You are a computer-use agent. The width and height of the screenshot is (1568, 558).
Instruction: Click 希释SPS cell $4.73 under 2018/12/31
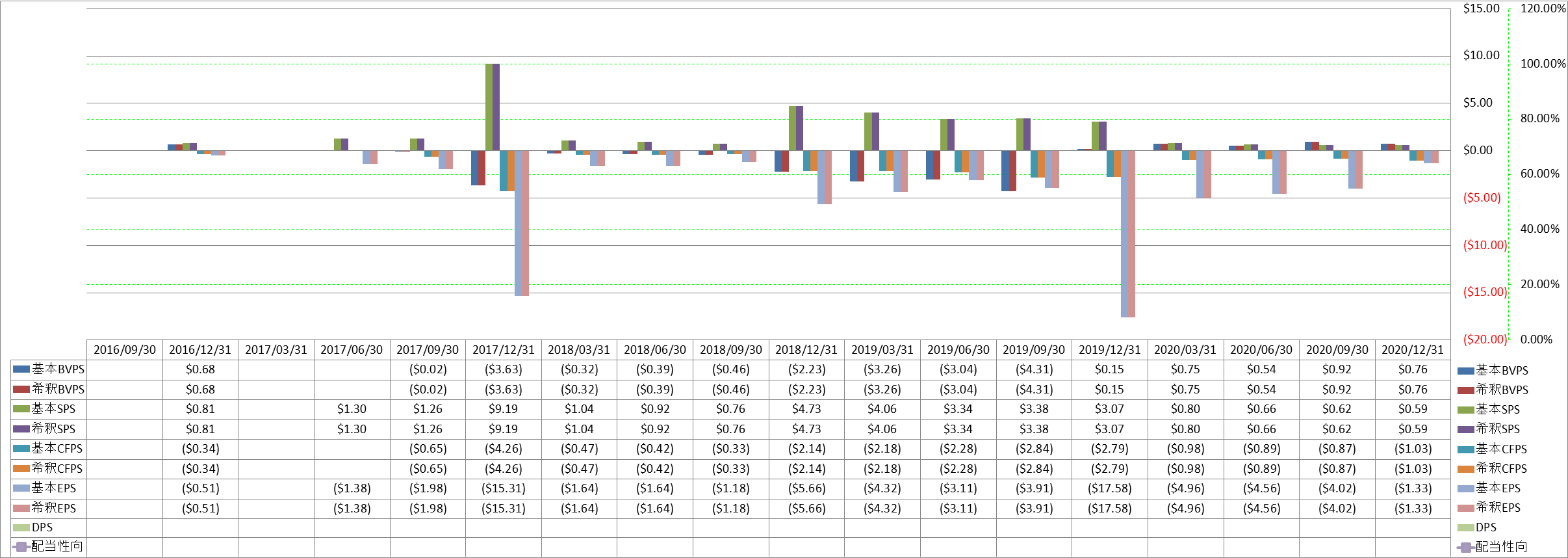click(806, 429)
